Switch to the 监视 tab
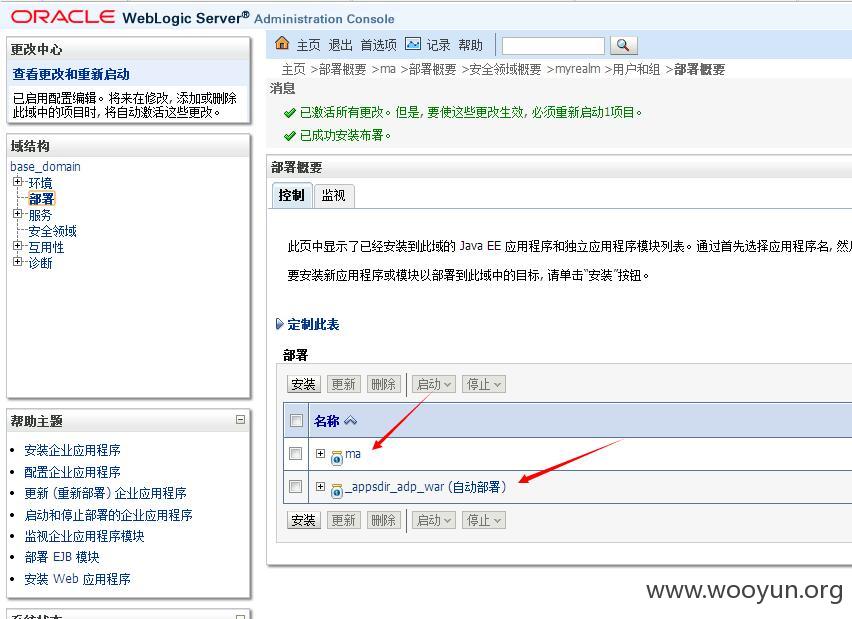Viewport: 852px width, 619px height. pos(334,196)
